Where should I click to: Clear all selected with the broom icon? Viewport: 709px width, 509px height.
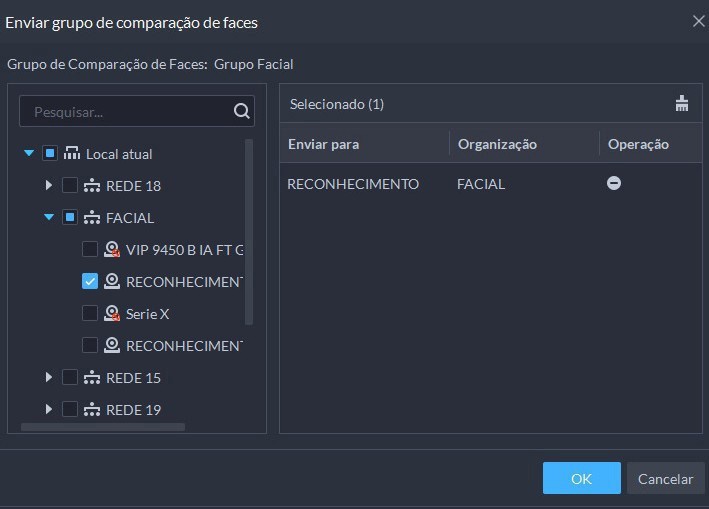click(x=681, y=104)
